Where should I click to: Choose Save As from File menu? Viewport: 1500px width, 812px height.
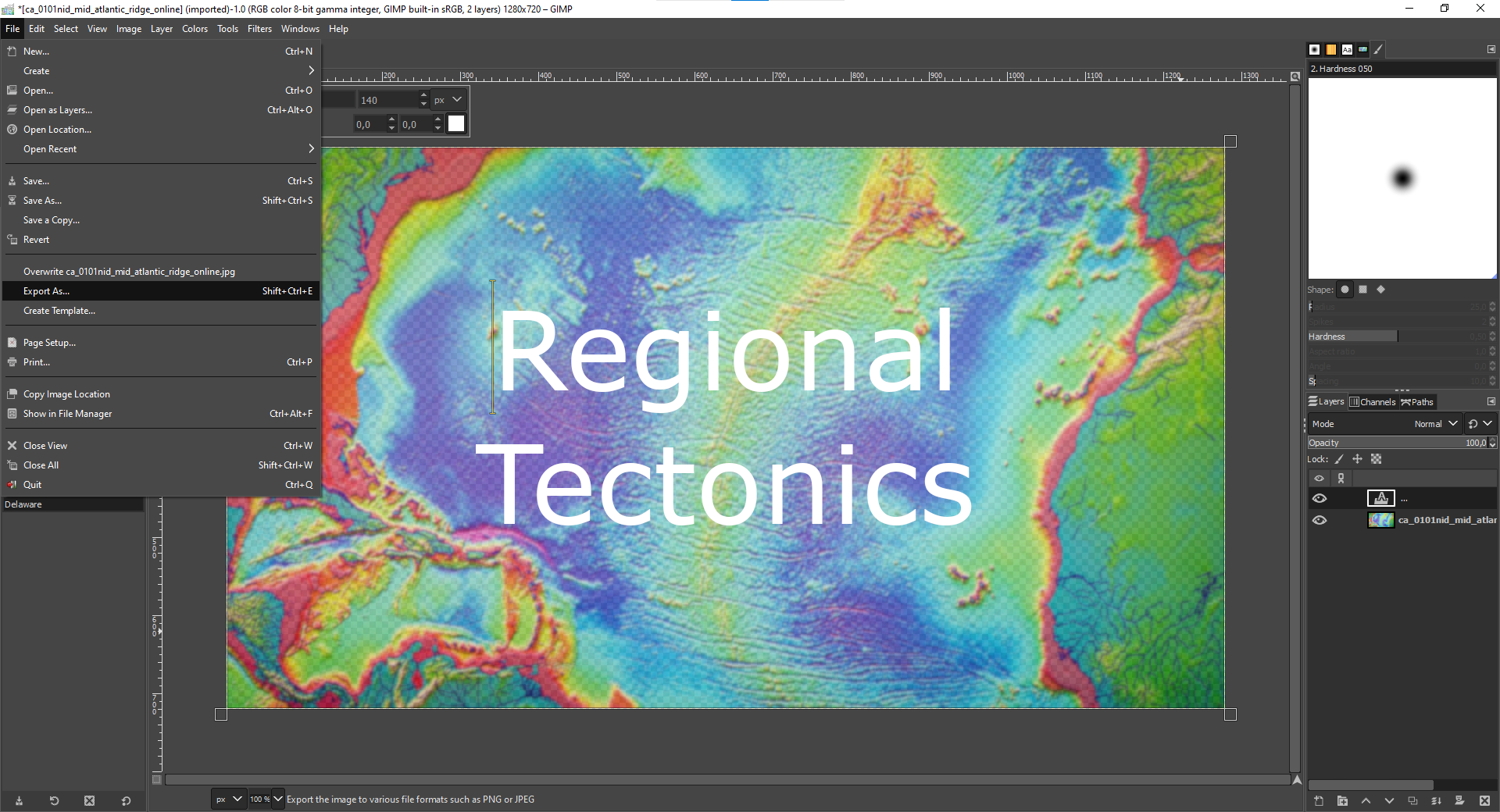(x=161, y=201)
